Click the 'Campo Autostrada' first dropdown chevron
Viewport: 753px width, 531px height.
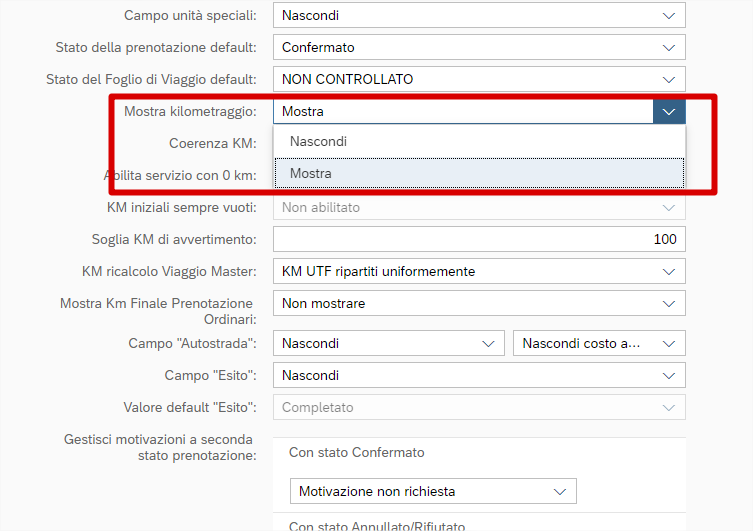click(489, 343)
